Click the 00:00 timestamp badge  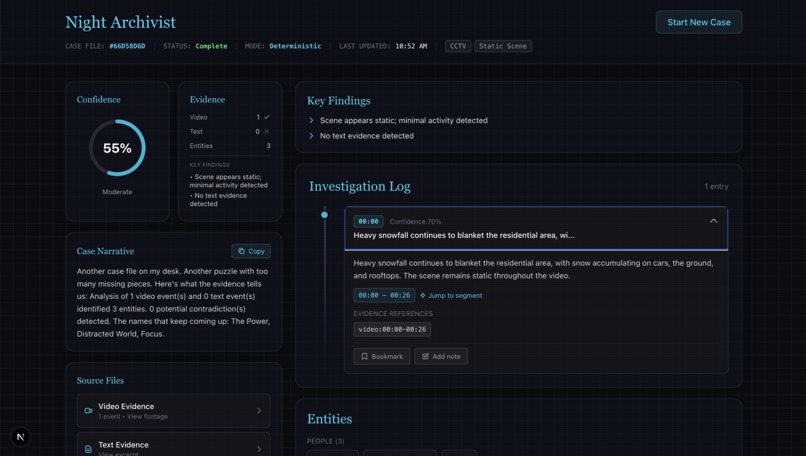pyautogui.click(x=368, y=222)
